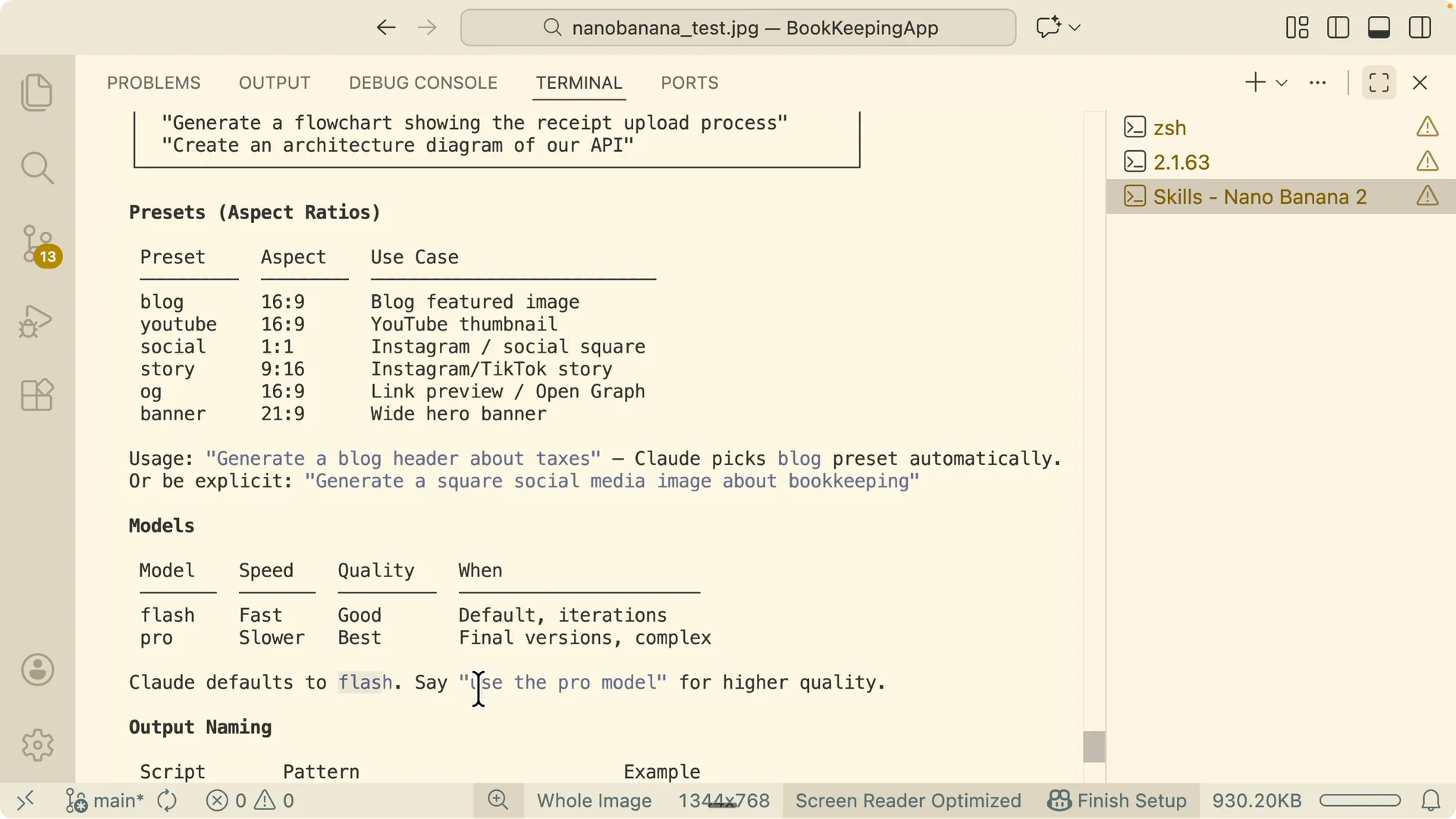1456x819 pixels.
Task: Click warning icon on zsh terminal
Action: (x=1427, y=127)
